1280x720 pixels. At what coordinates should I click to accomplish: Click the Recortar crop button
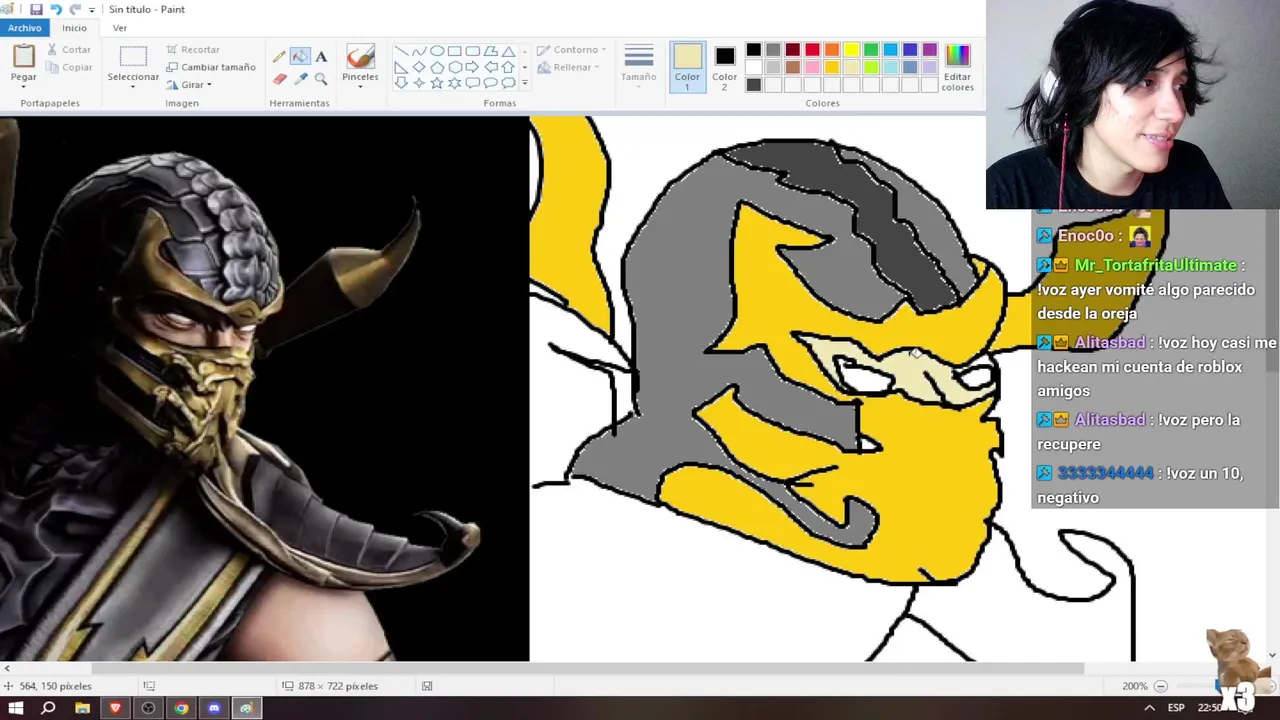193,49
